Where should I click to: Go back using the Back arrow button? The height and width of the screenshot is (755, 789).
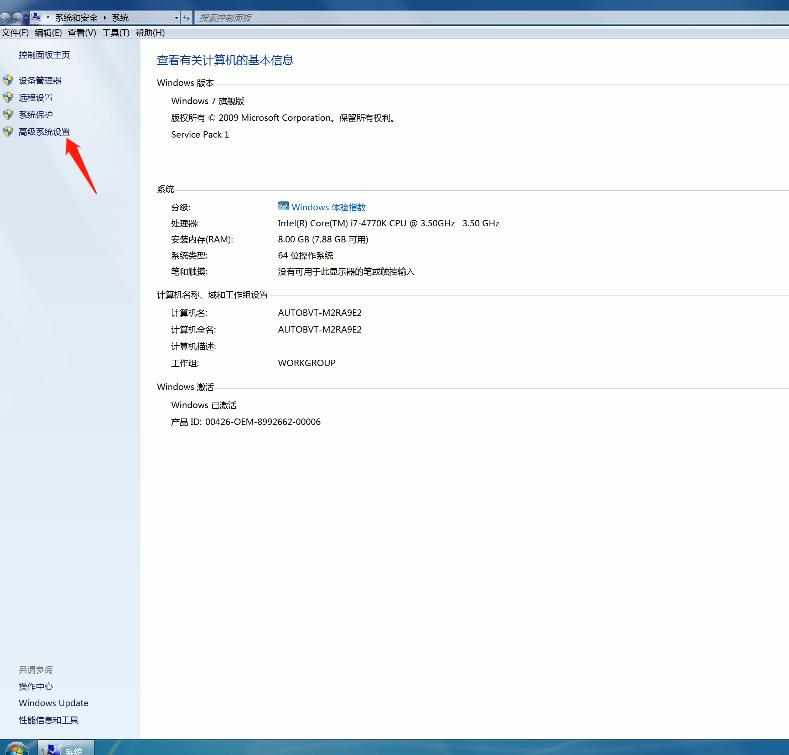click(5, 18)
